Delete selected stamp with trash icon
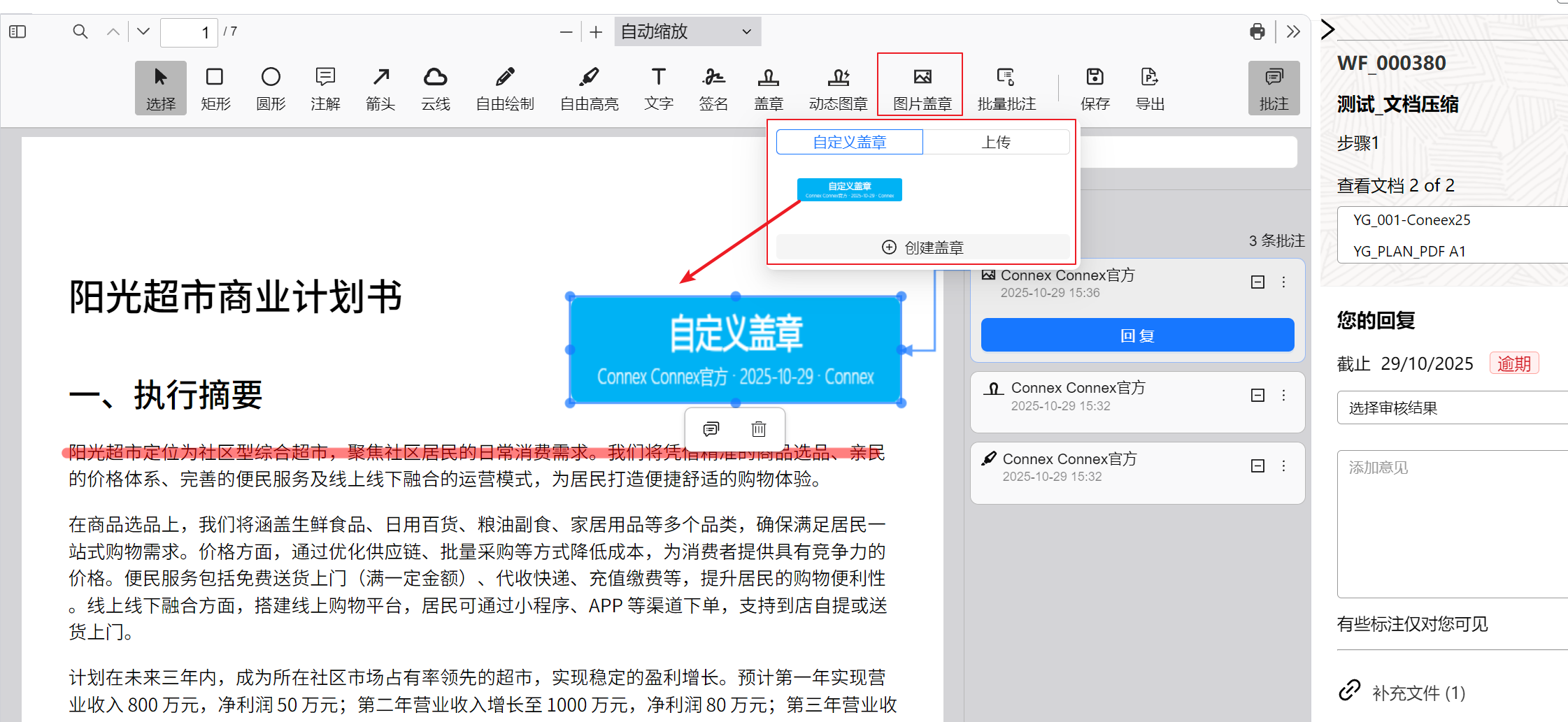This screenshot has height=722, width=1568. (759, 428)
